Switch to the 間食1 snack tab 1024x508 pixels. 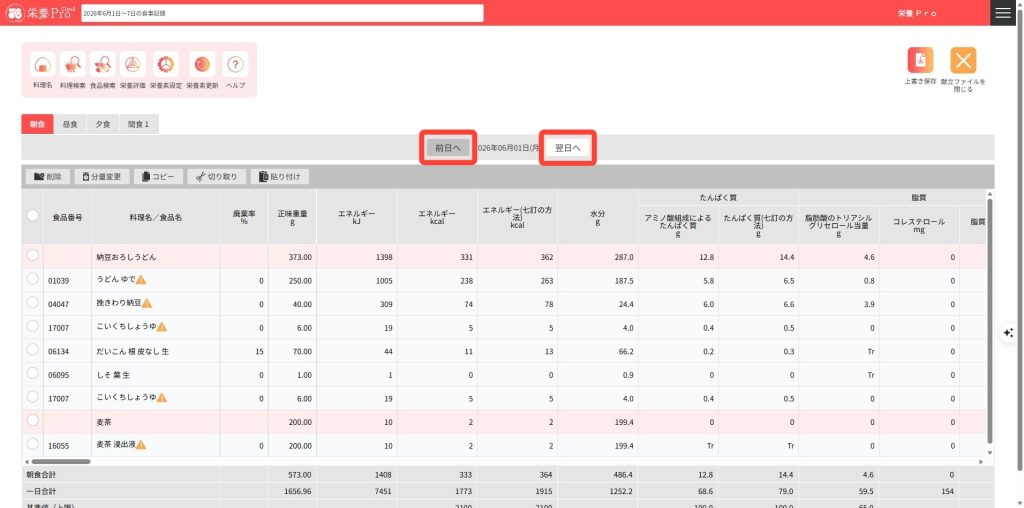point(138,124)
